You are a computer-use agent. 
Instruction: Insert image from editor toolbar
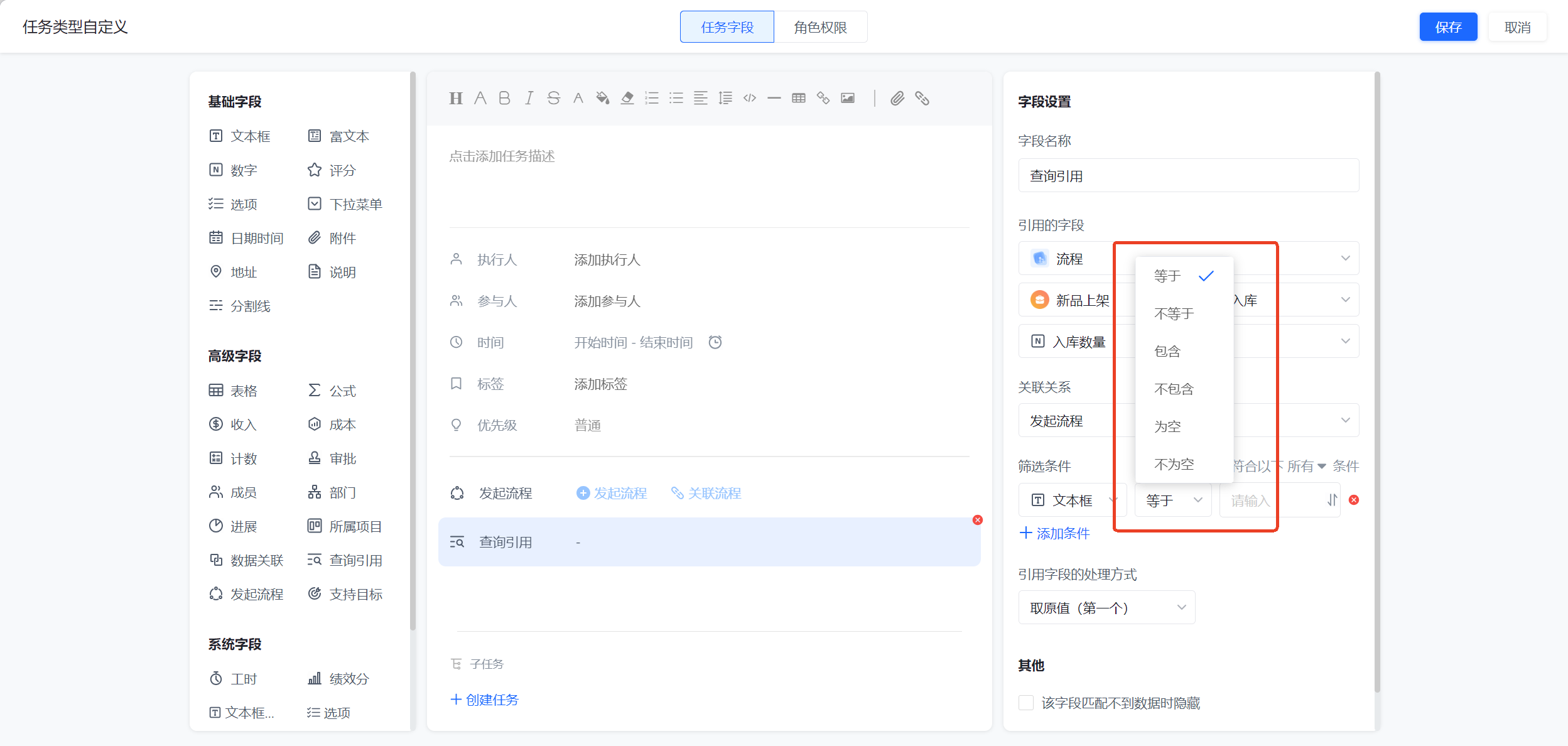pos(848,98)
